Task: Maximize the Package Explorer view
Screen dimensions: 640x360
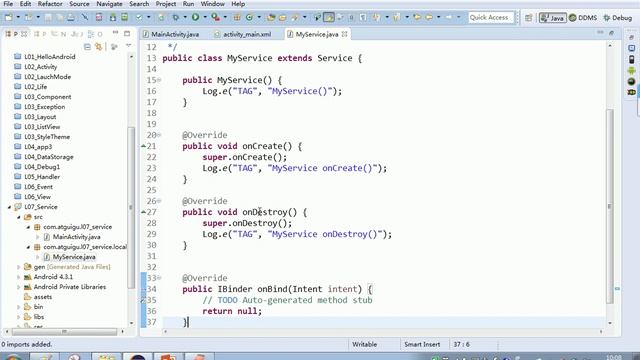Action: (127, 33)
